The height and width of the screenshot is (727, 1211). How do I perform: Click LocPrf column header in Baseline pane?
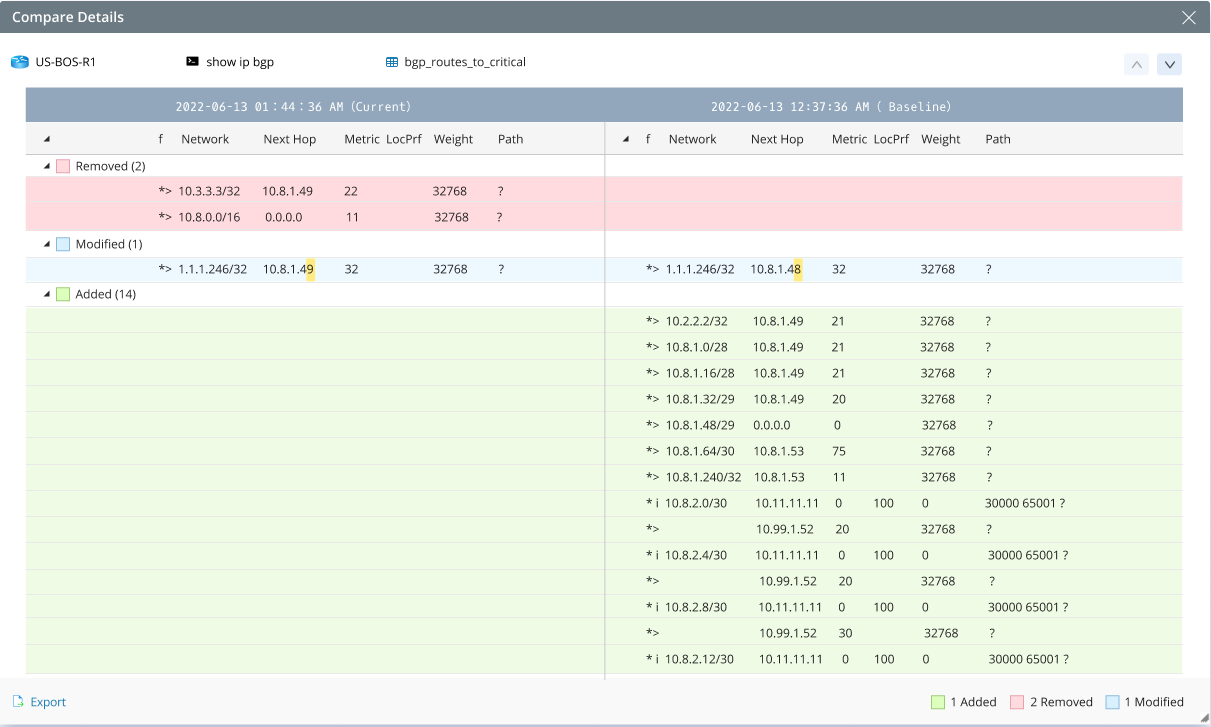click(x=891, y=139)
